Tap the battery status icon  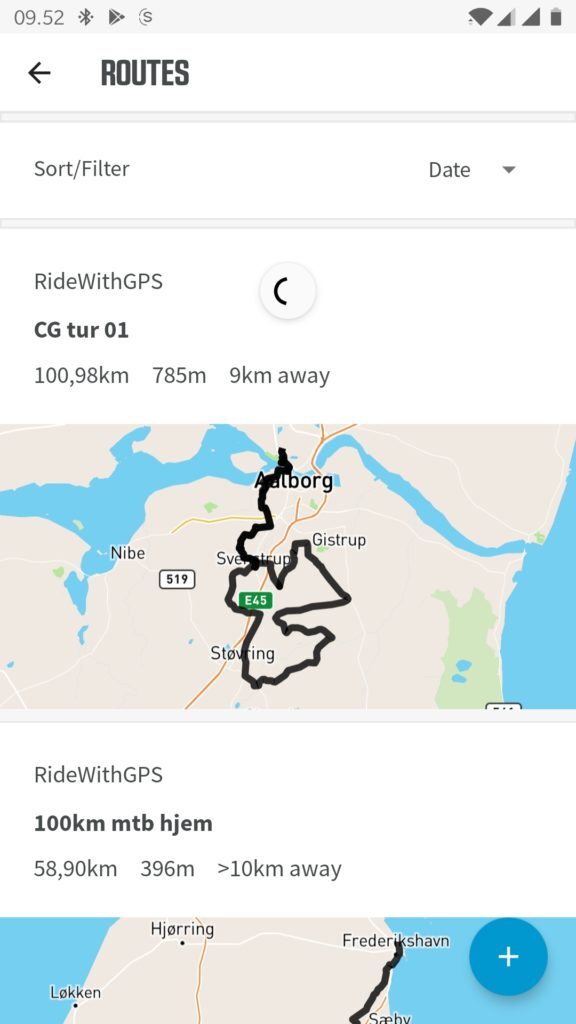click(556, 17)
